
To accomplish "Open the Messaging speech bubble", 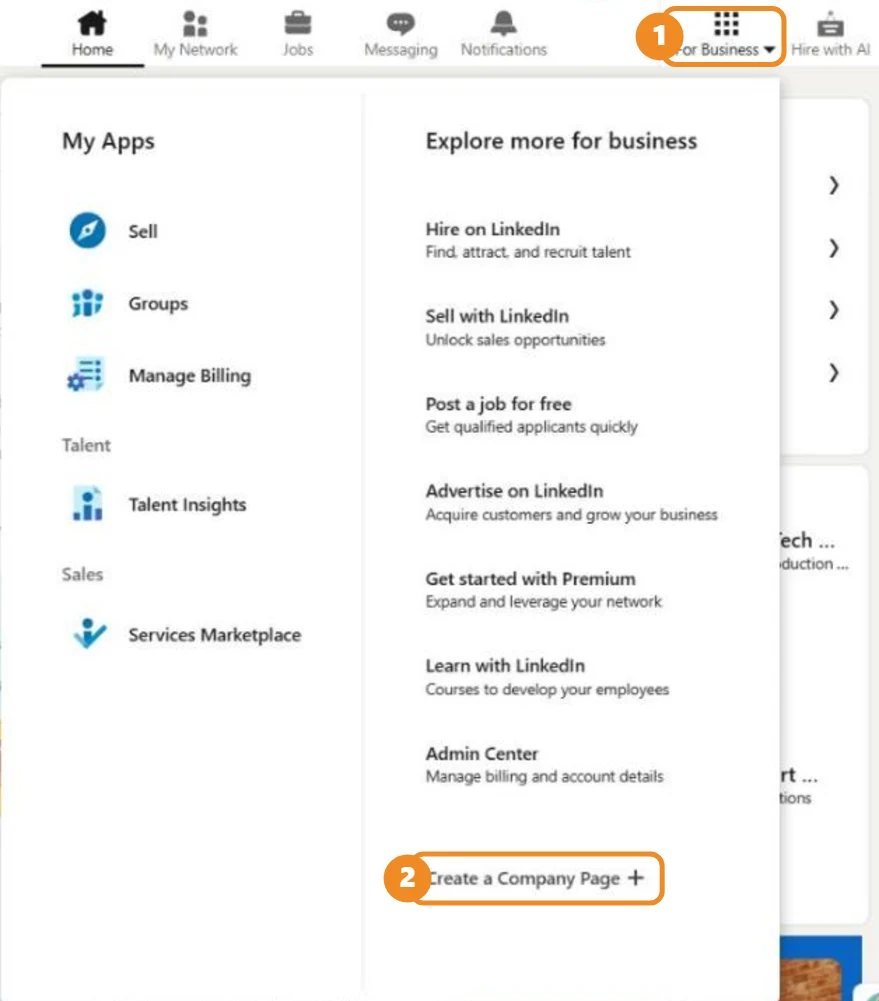I will tap(400, 24).
